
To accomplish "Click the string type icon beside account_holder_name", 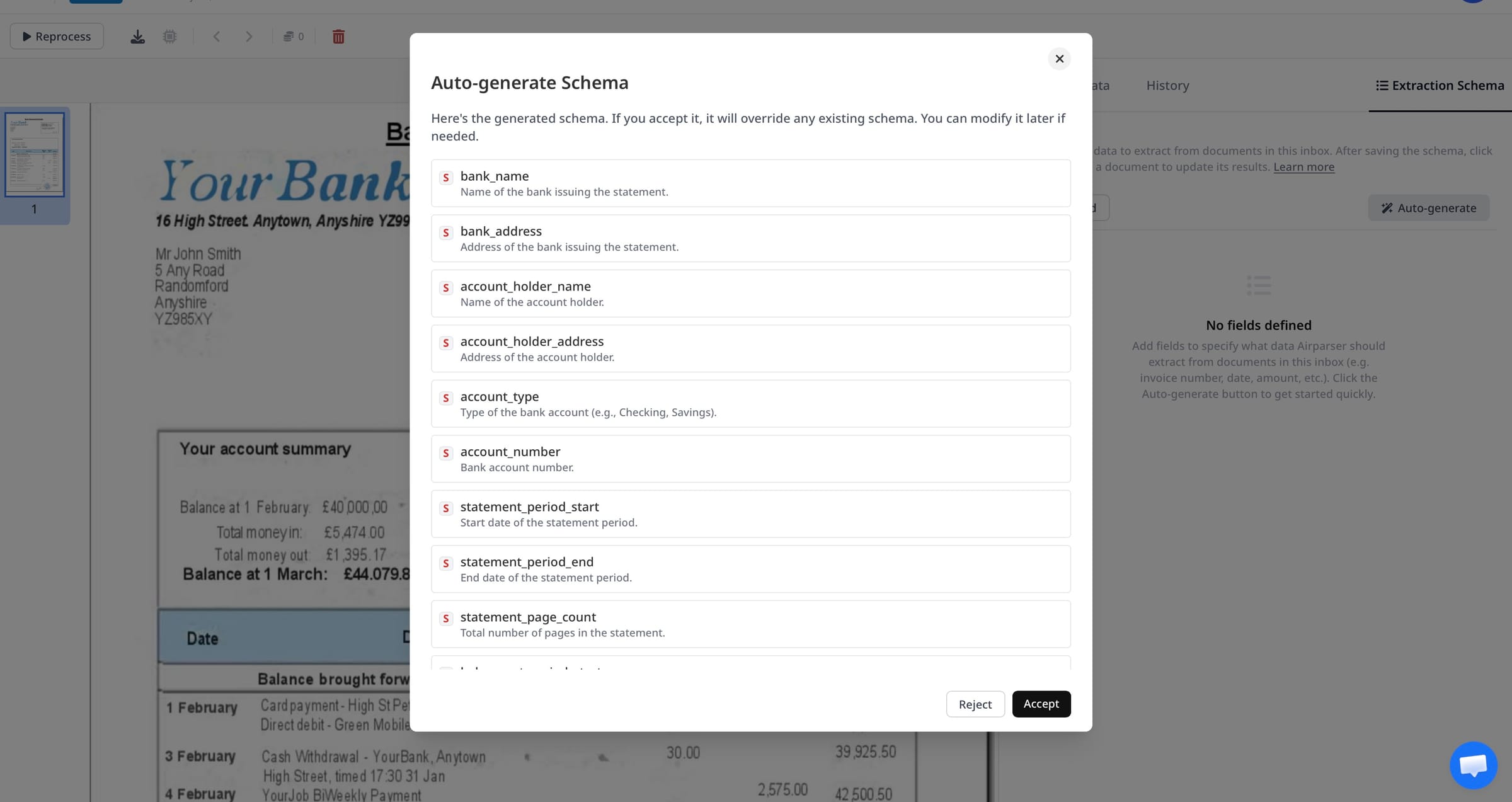I will (446, 288).
